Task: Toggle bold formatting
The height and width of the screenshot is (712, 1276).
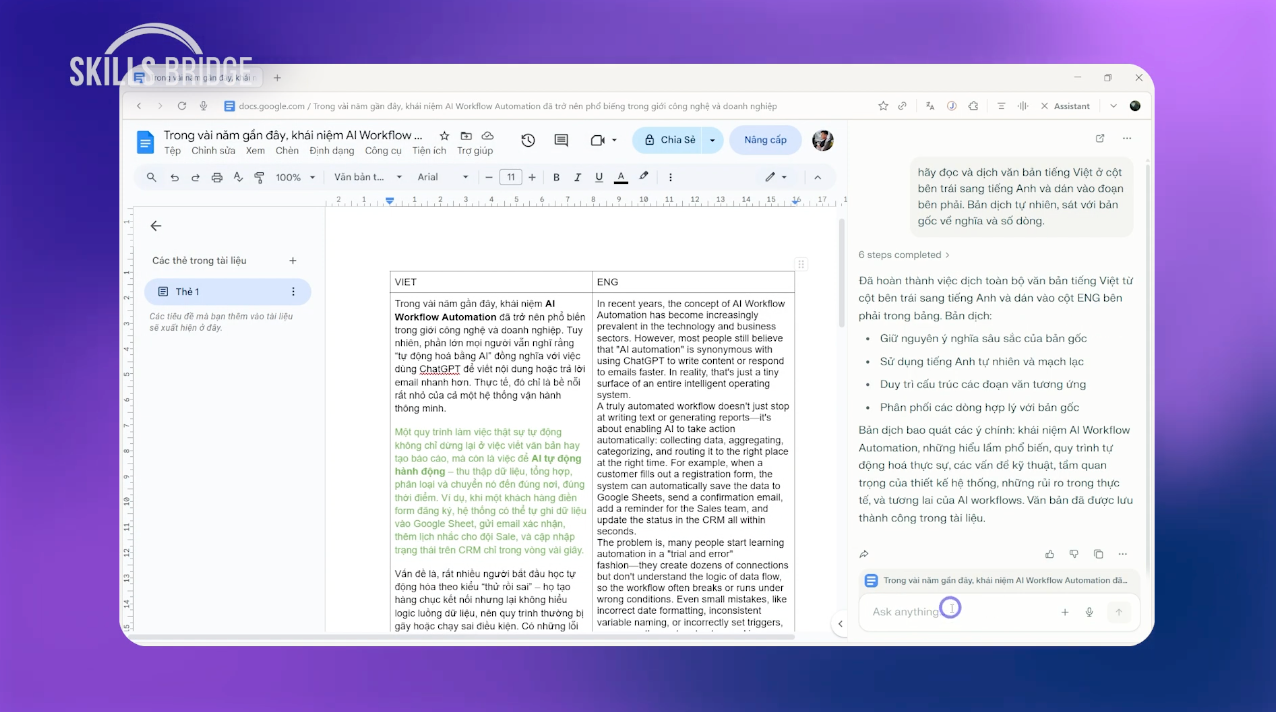Action: point(557,177)
